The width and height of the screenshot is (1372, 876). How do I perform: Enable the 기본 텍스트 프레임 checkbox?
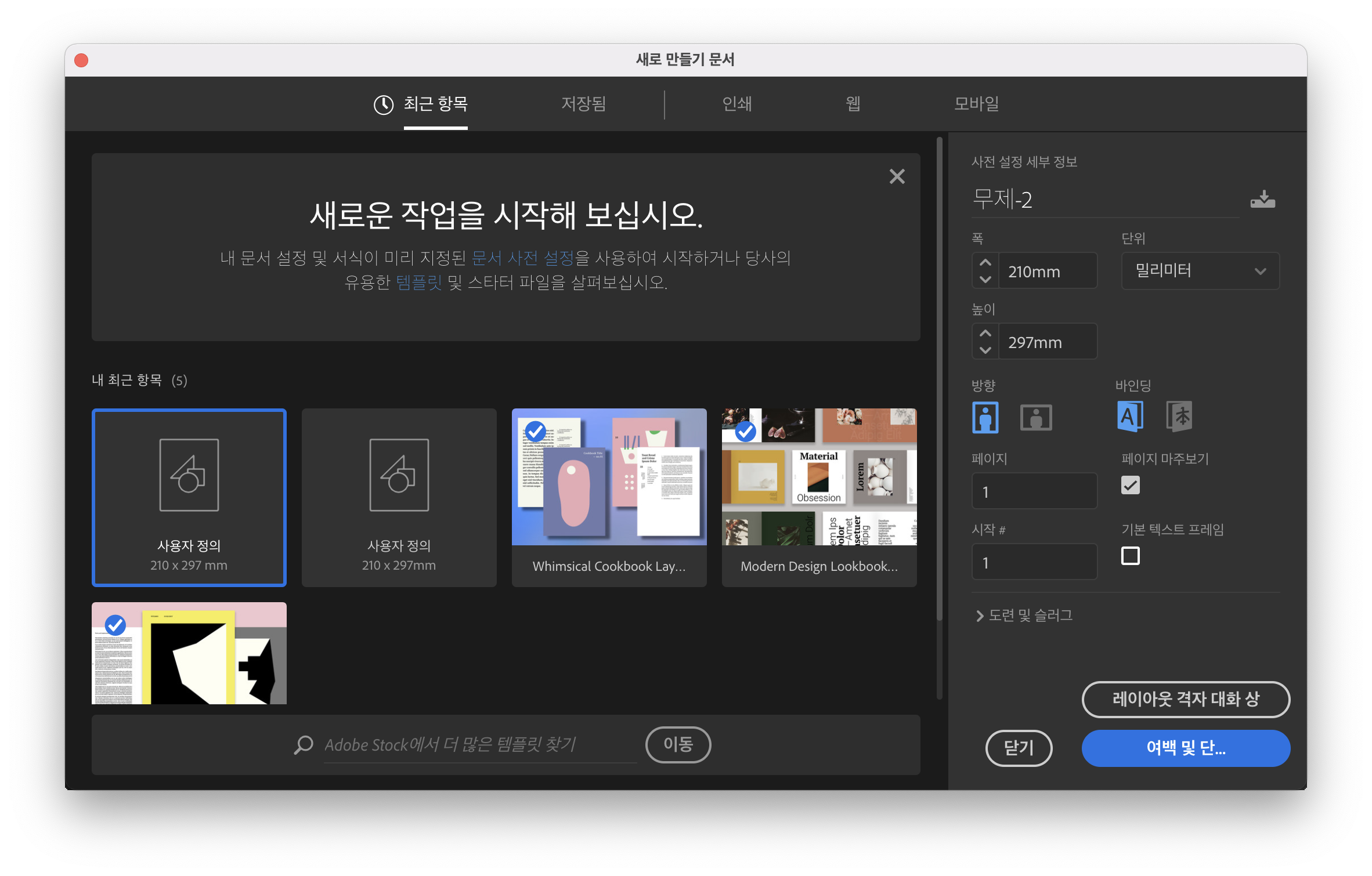(x=1130, y=556)
